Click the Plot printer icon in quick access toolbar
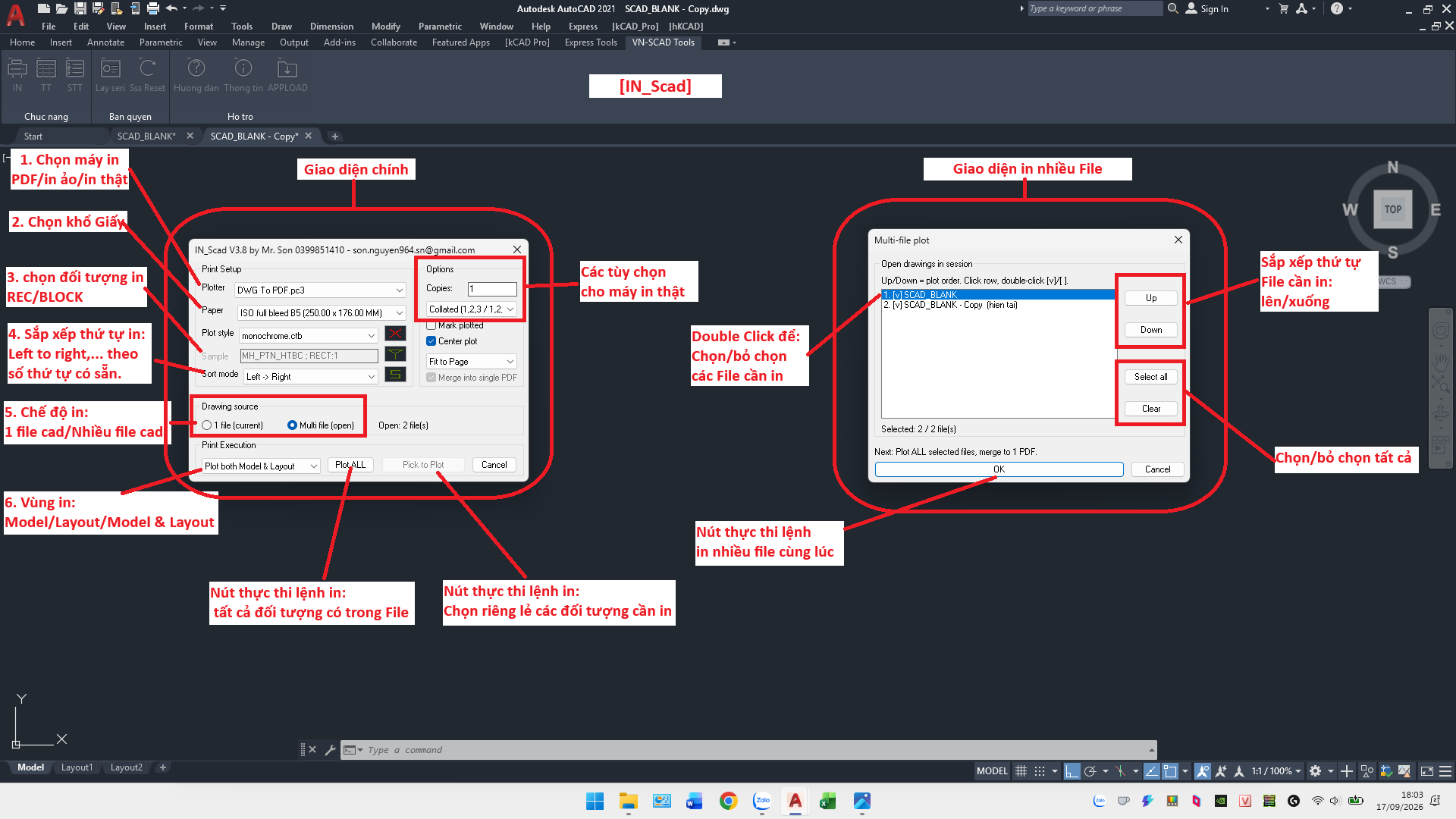Viewport: 1456px width, 819px height. point(153,8)
